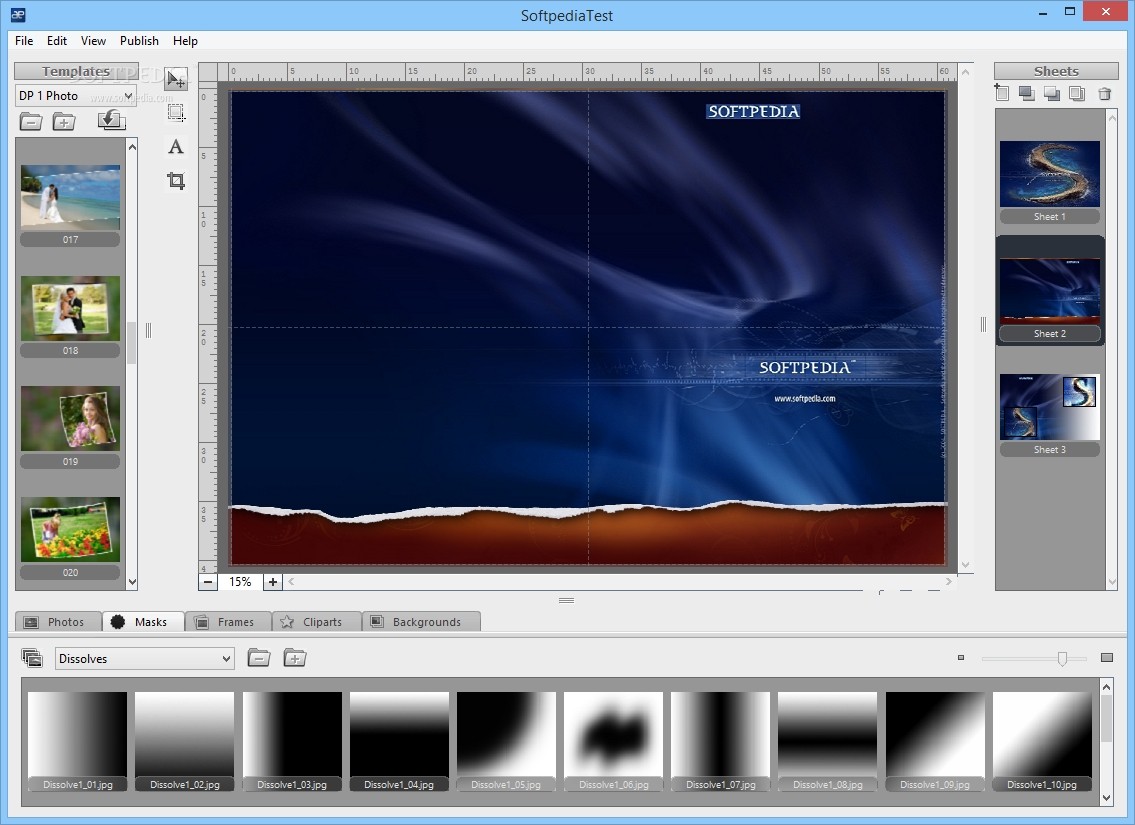
Task: Select template 018 thumbnail
Action: 70,308
